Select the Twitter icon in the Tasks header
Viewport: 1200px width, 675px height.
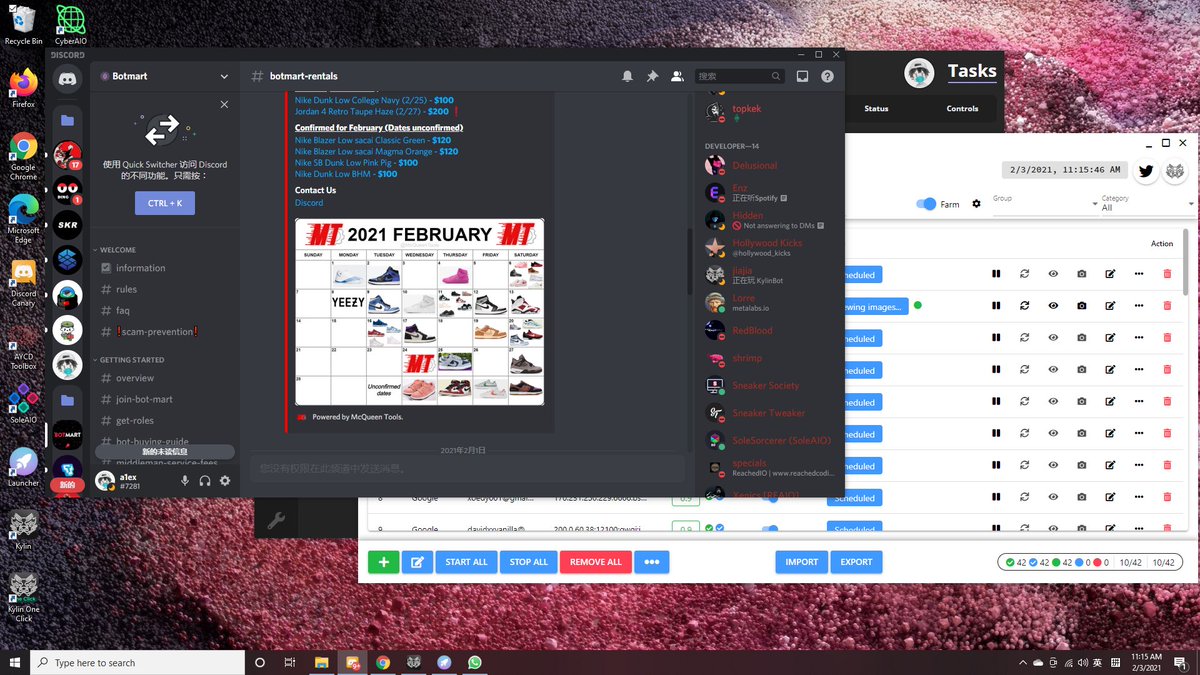(x=1146, y=170)
